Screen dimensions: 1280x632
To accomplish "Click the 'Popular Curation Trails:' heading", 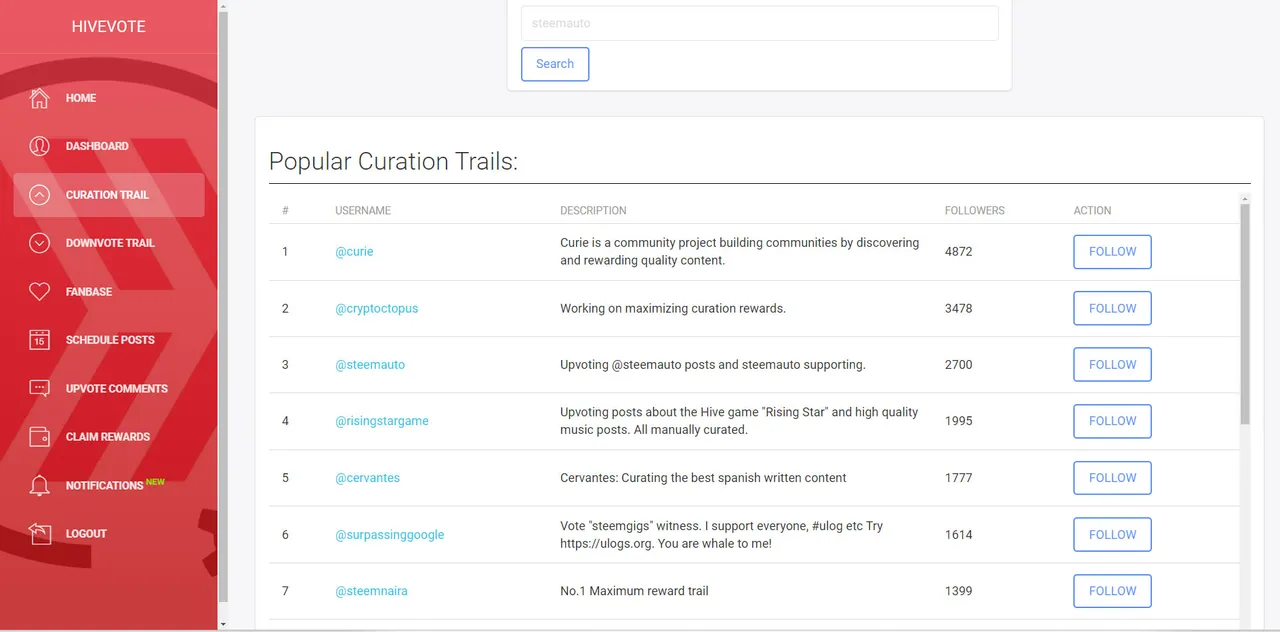I will pyautogui.click(x=393, y=162).
